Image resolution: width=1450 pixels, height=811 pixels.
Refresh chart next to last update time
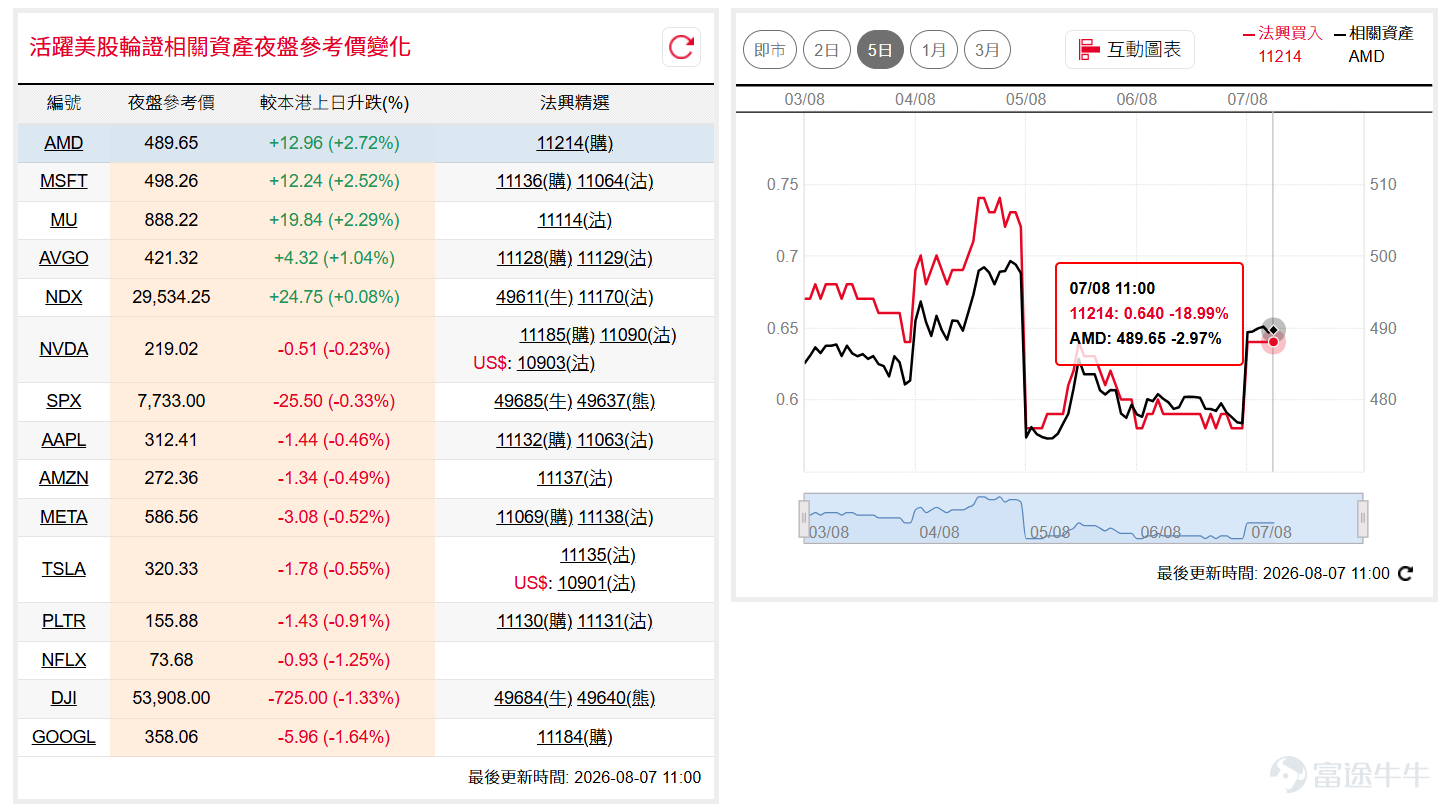(x=1405, y=573)
